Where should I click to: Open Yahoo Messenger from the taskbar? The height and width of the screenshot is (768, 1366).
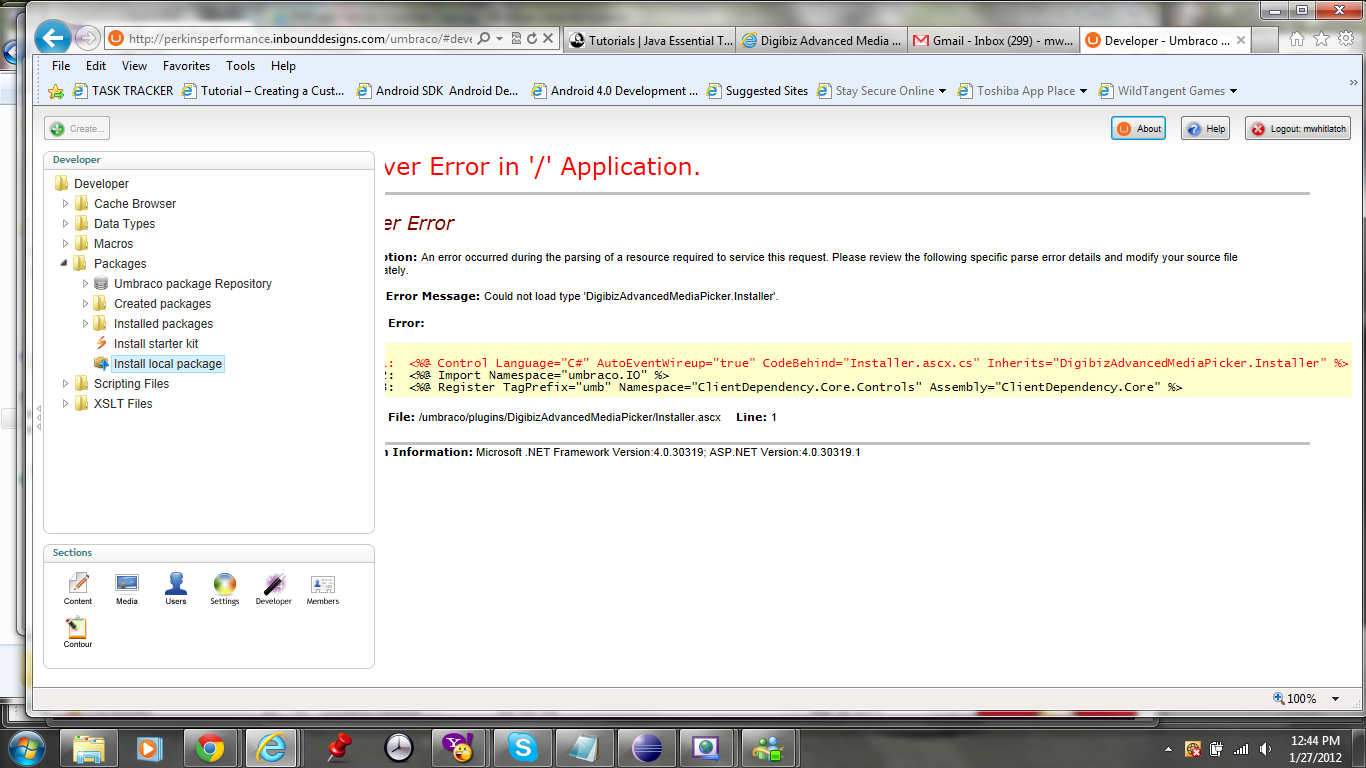pyautogui.click(x=459, y=747)
